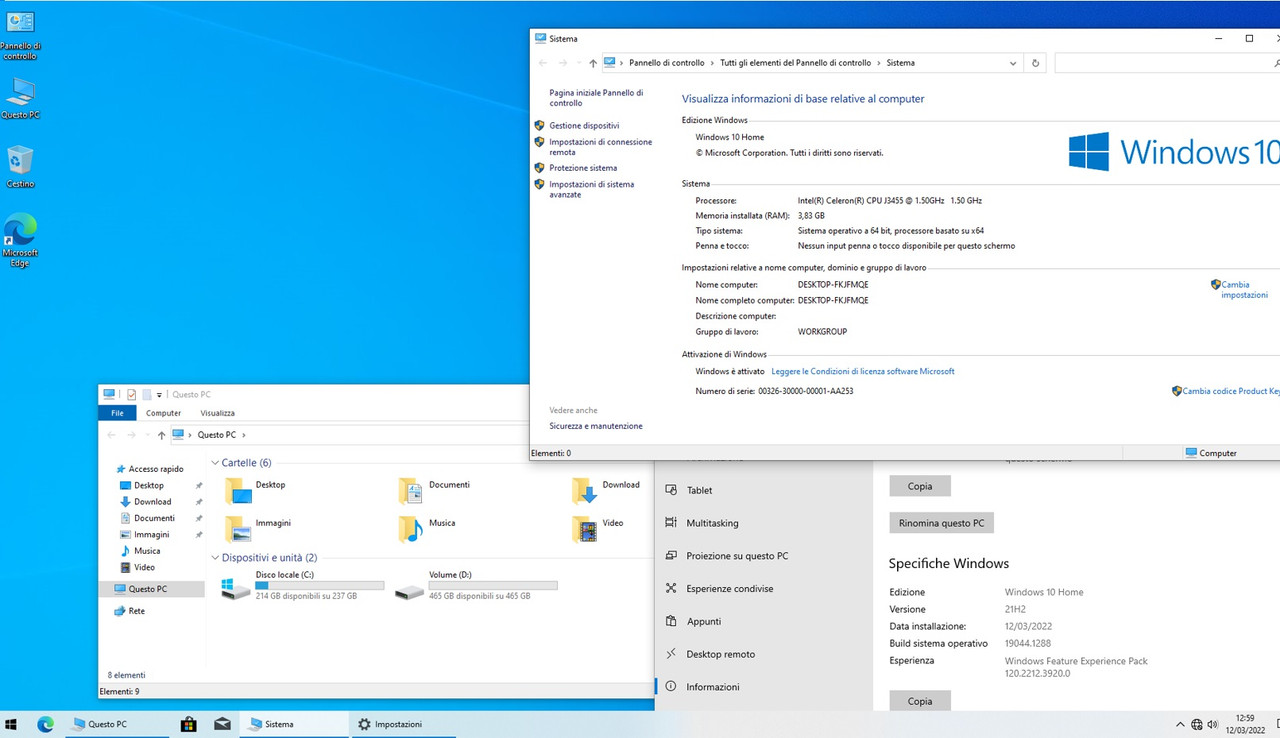Viewport: 1280px width, 738px height.
Task: Click New folder icon in Explorer quick access toolbar
Action: 146,394
